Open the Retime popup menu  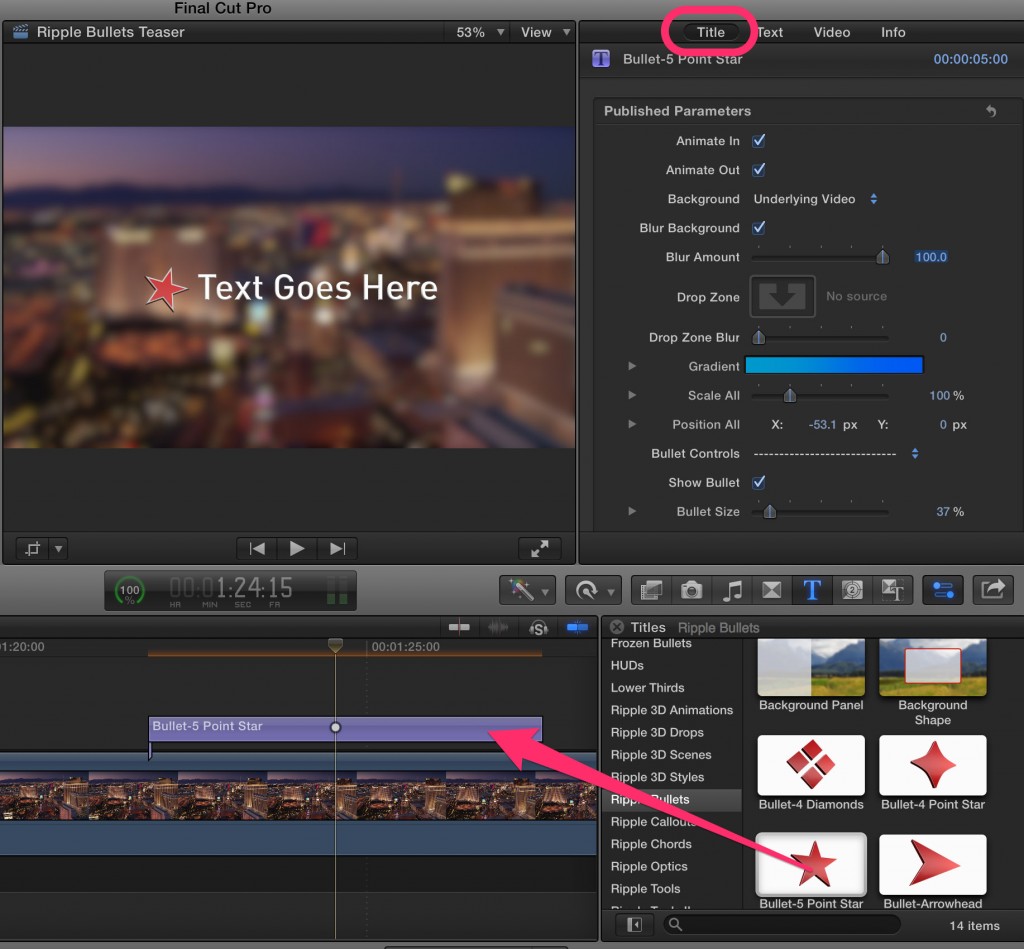pos(593,590)
